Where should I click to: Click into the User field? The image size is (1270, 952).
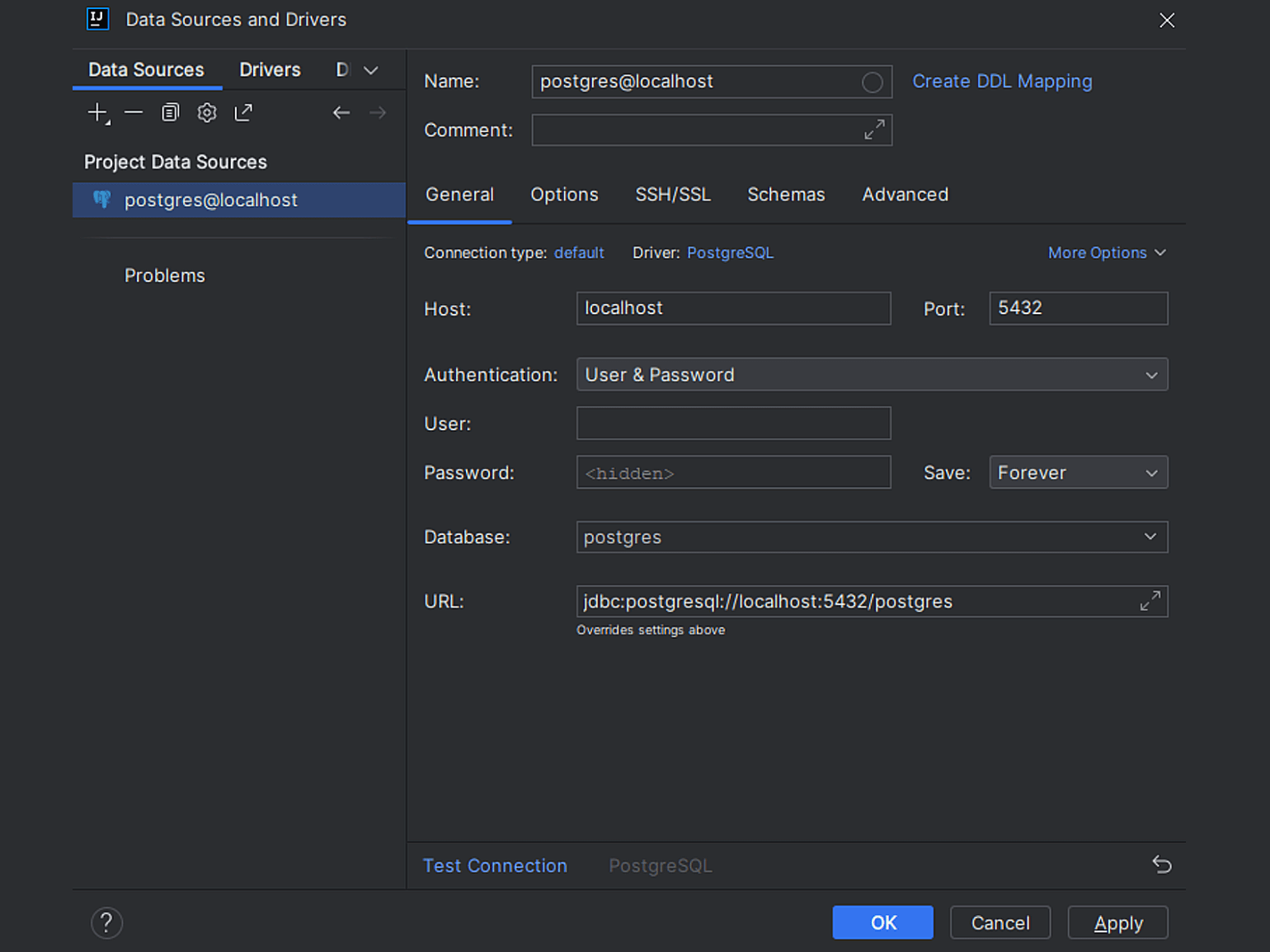click(x=733, y=423)
